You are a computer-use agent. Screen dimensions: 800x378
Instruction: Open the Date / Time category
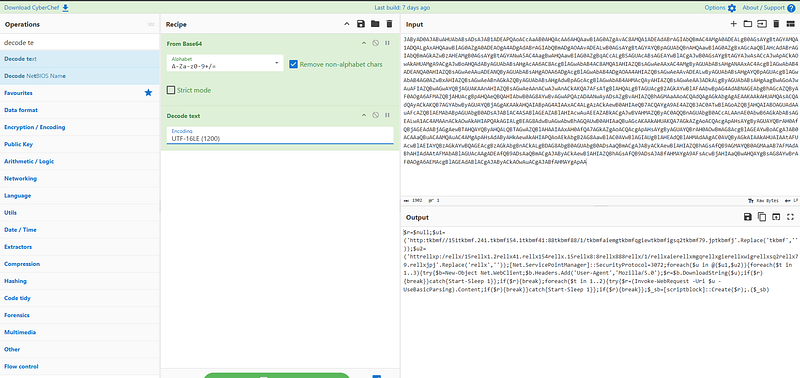[79, 230]
